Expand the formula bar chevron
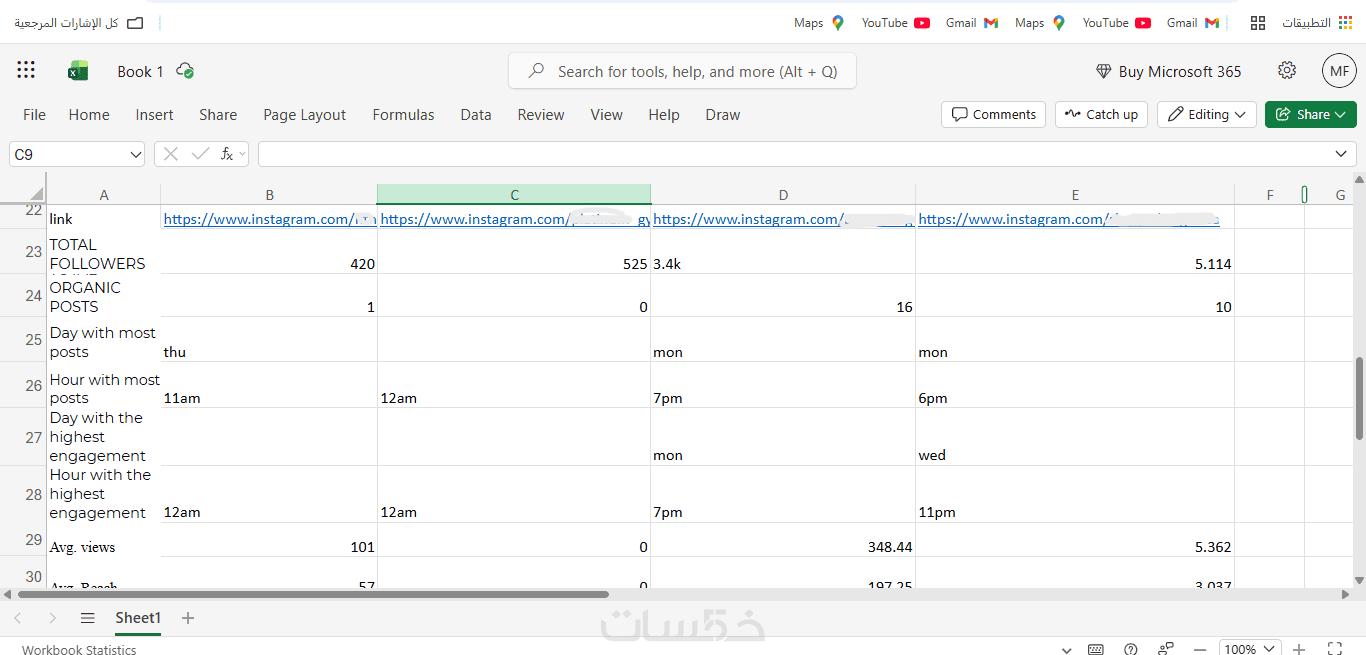 [1341, 154]
